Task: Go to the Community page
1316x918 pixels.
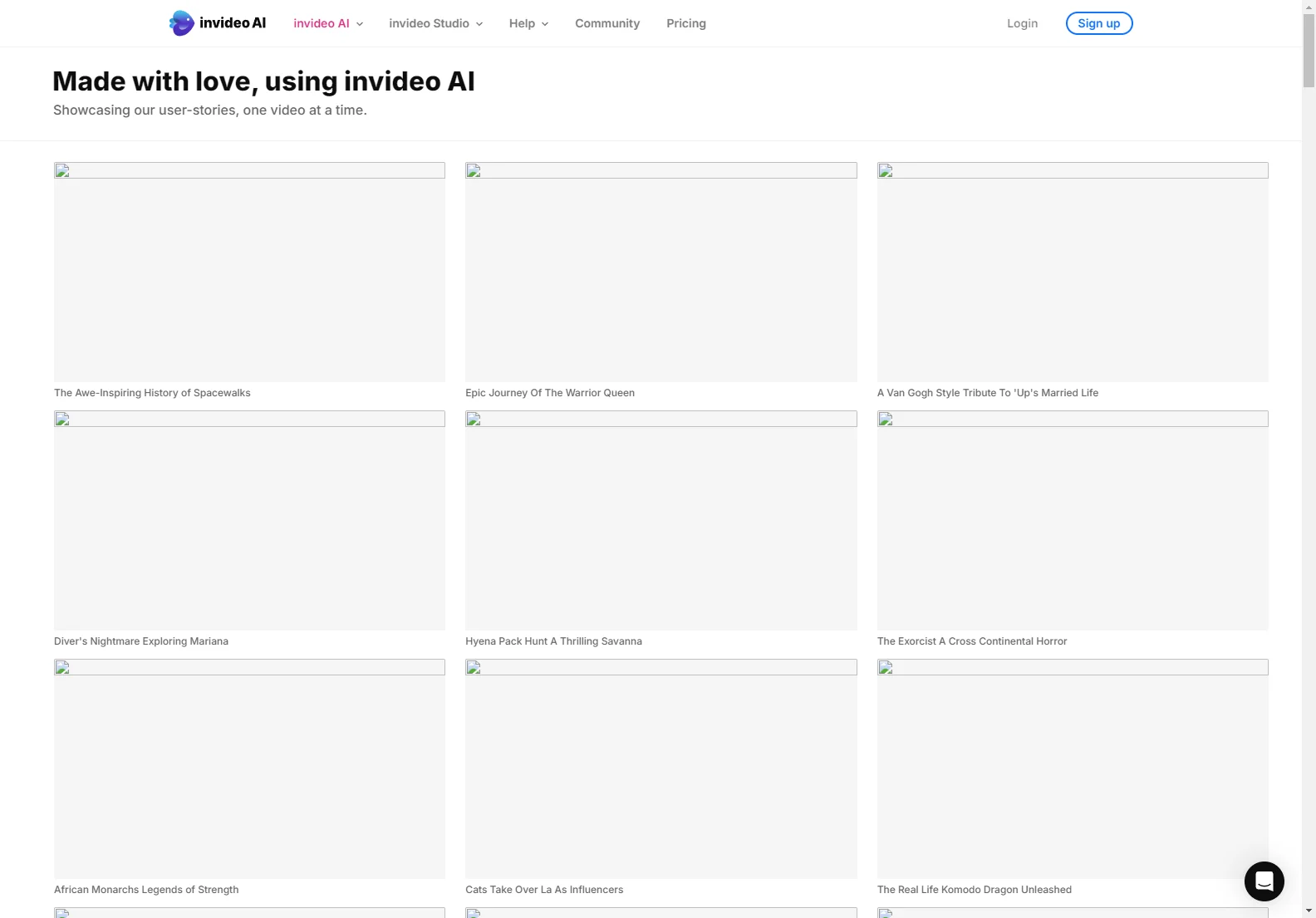Action: tap(607, 23)
